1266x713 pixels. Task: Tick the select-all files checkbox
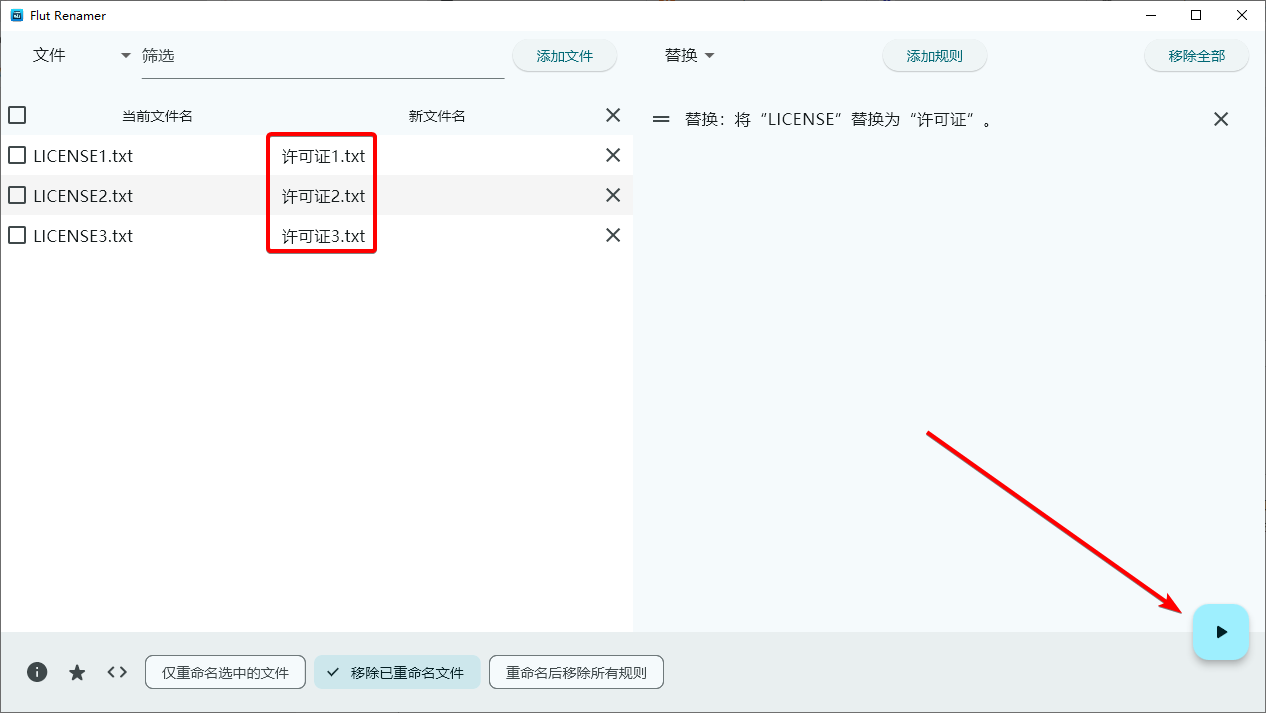(17, 115)
